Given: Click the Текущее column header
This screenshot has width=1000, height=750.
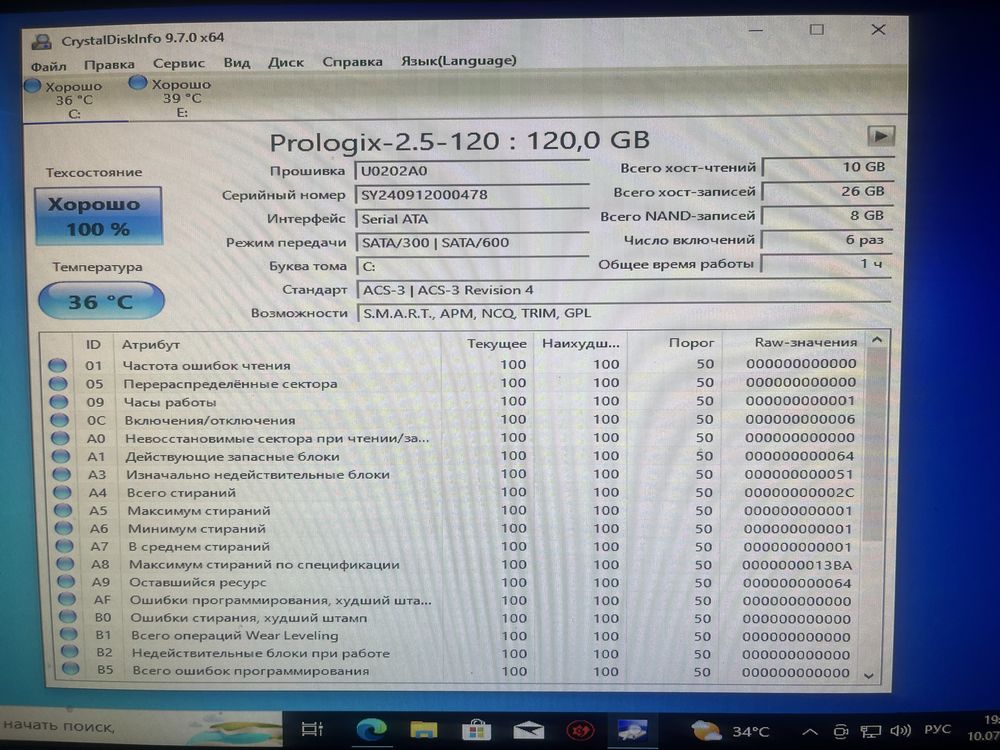Looking at the screenshot, I should pyautogui.click(x=497, y=344).
